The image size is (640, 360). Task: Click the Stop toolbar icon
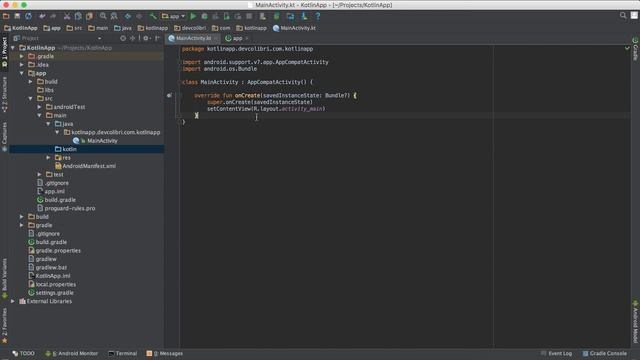pos(249,16)
